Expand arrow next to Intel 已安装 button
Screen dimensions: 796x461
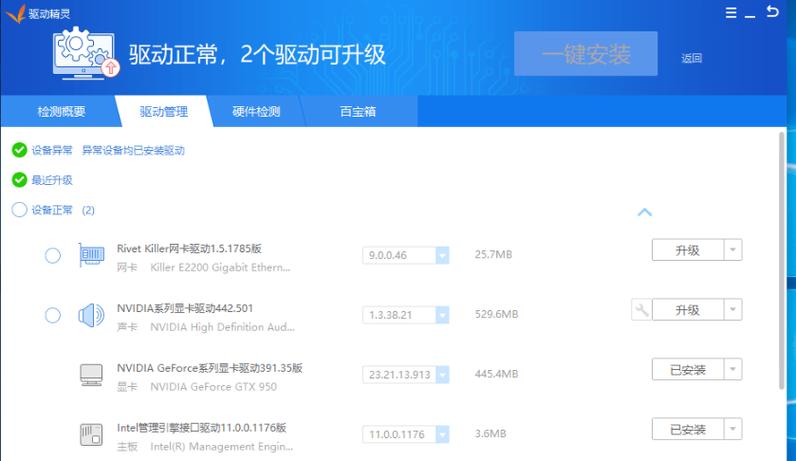point(733,430)
